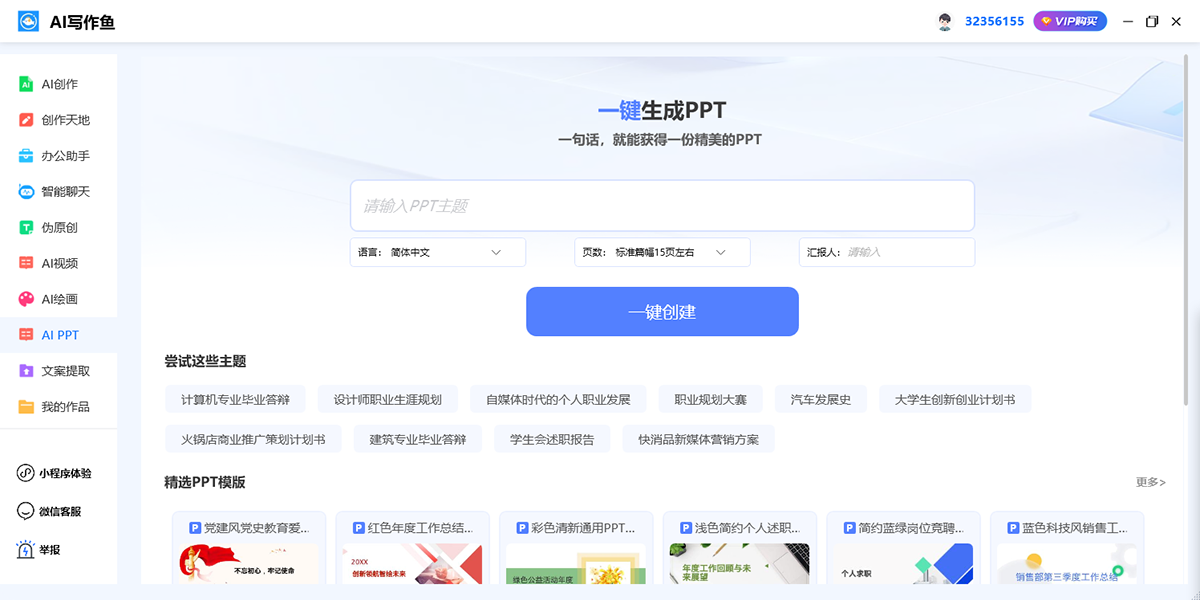Click the AI视频 sidebar icon
The height and width of the screenshot is (600, 1200).
26,263
